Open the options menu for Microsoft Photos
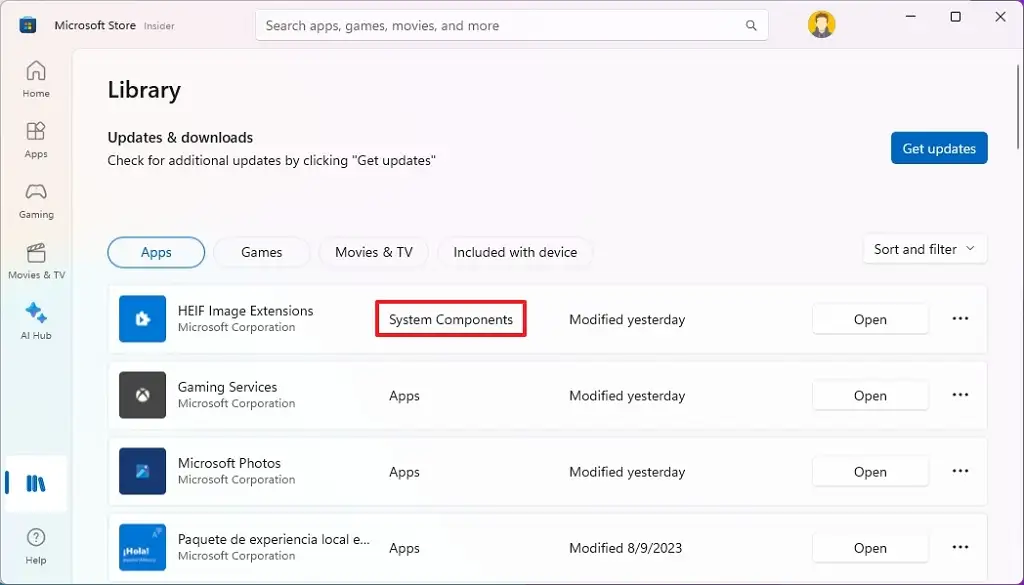 click(960, 471)
